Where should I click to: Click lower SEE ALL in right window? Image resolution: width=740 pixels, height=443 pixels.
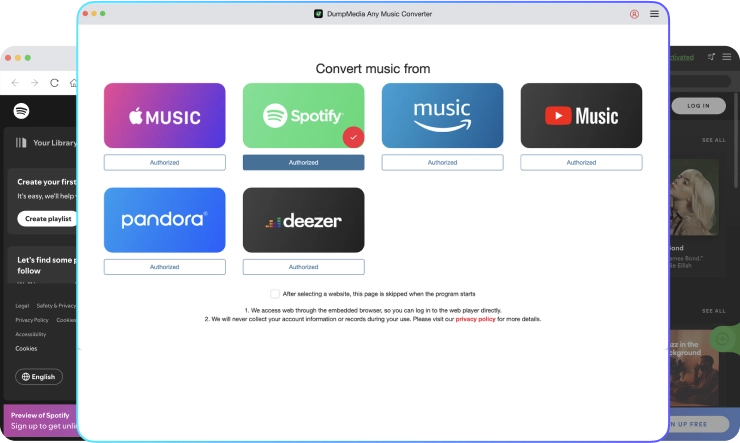pyautogui.click(x=714, y=311)
